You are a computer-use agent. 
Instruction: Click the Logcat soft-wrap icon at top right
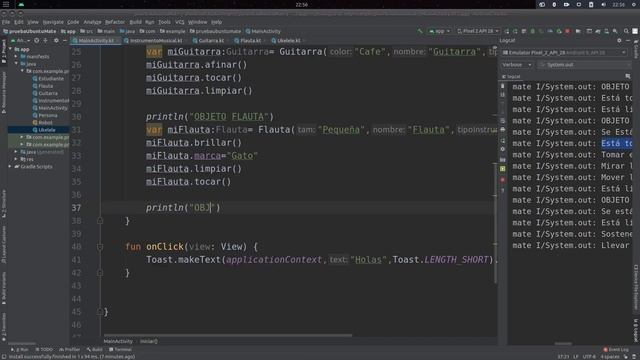click(x=628, y=76)
